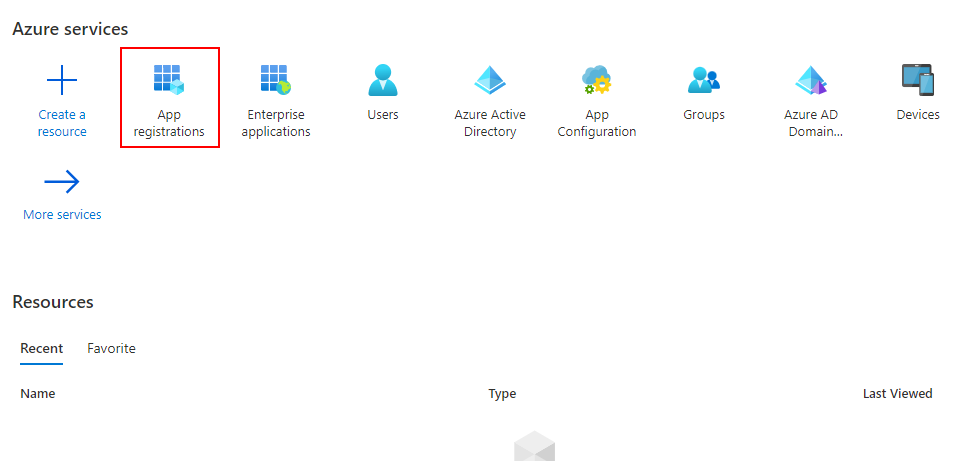Click the Create a resource link text
Viewport: 960px width, 461px height.
point(62,123)
